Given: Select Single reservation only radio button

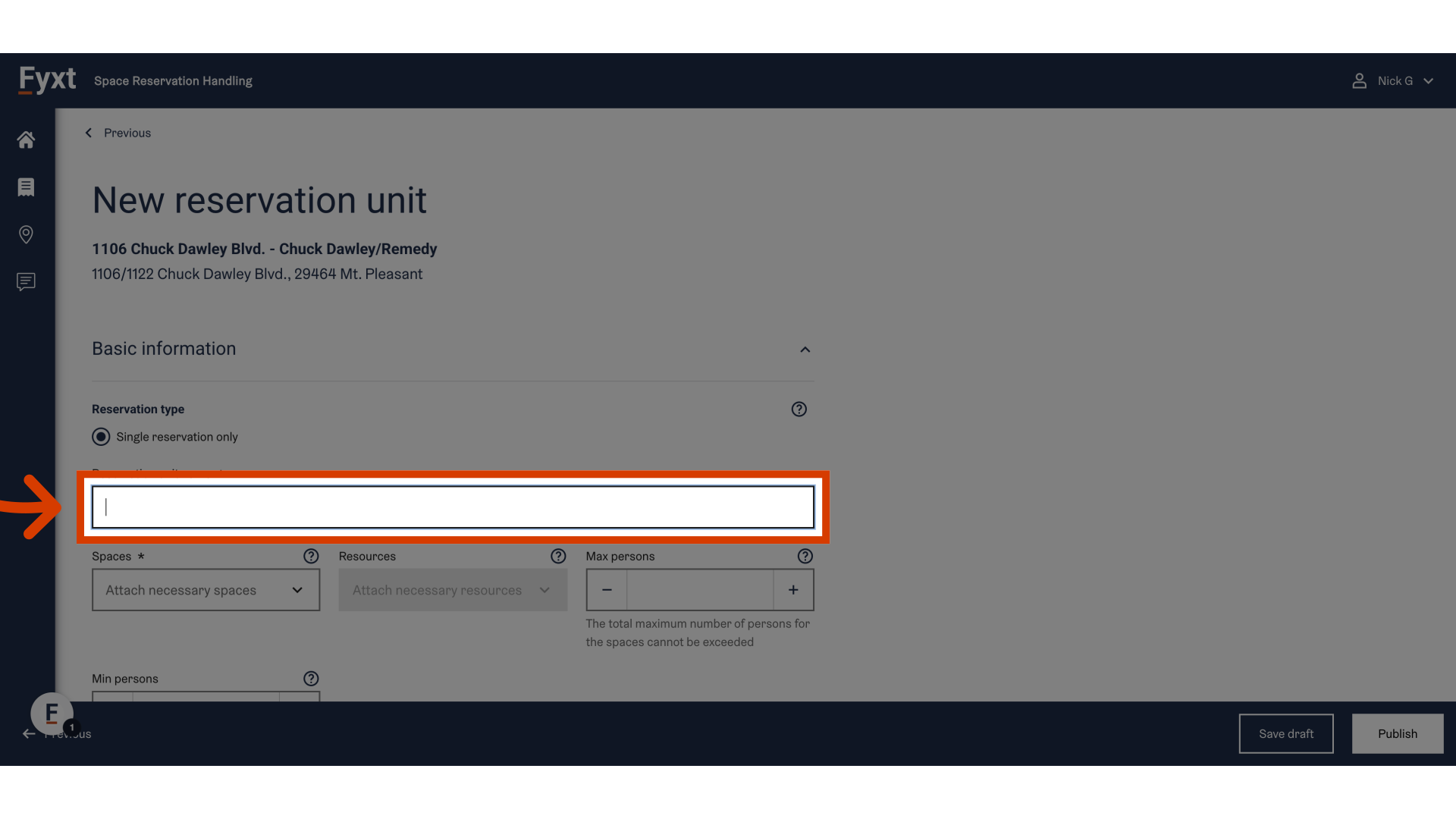Looking at the screenshot, I should pyautogui.click(x=101, y=437).
